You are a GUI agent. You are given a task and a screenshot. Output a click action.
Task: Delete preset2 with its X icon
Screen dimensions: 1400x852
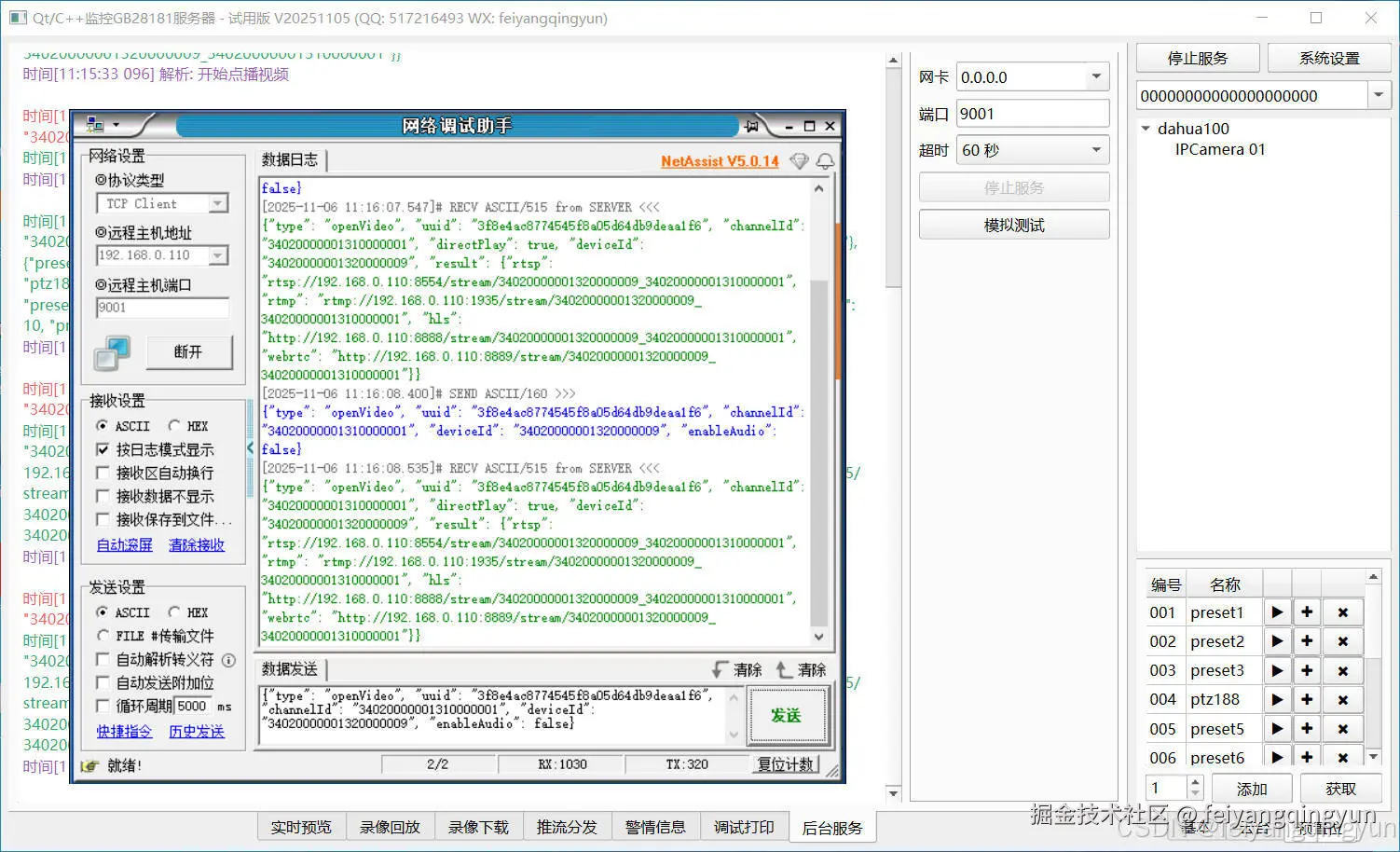click(x=1343, y=641)
